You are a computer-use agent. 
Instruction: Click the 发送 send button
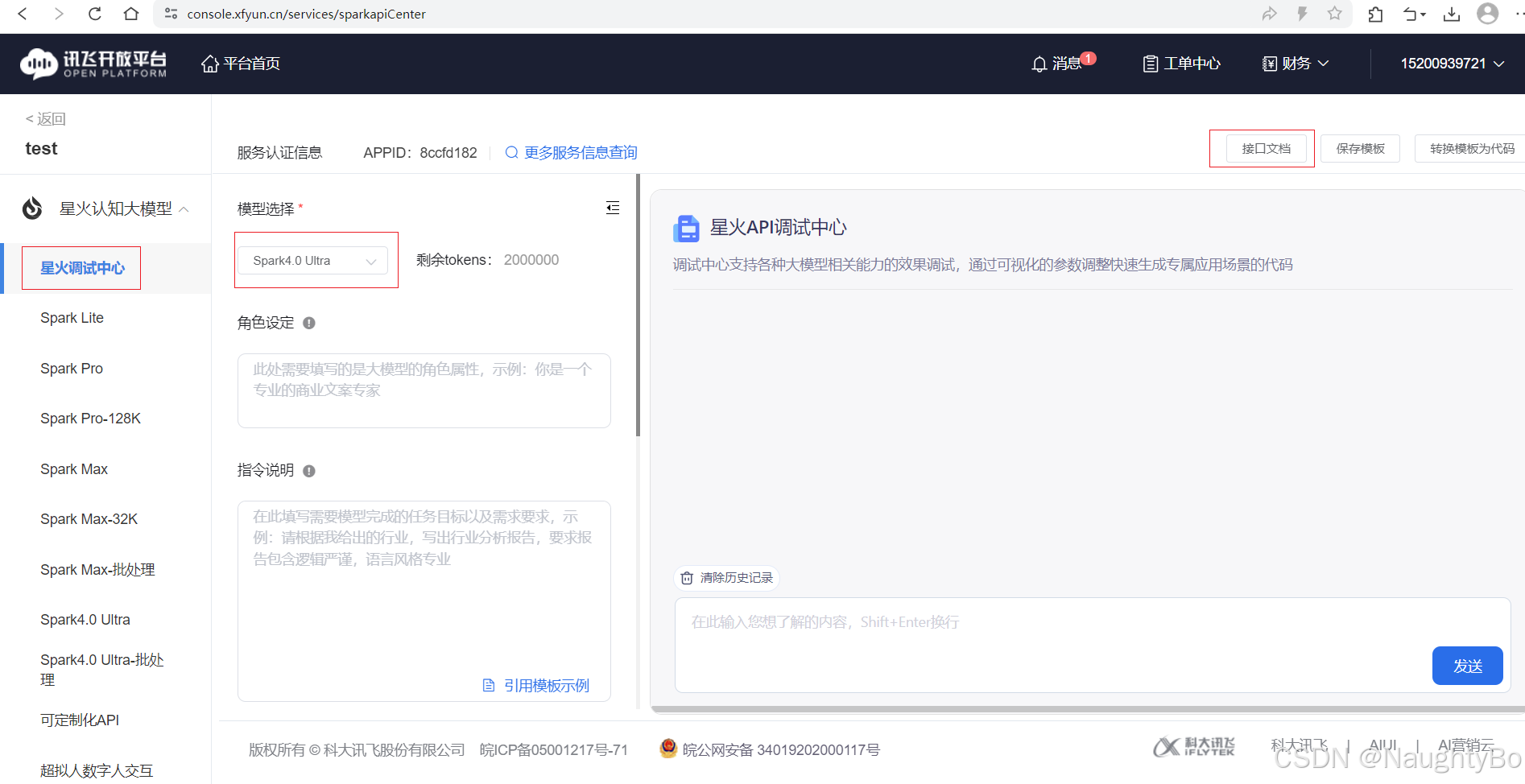coord(1467,666)
